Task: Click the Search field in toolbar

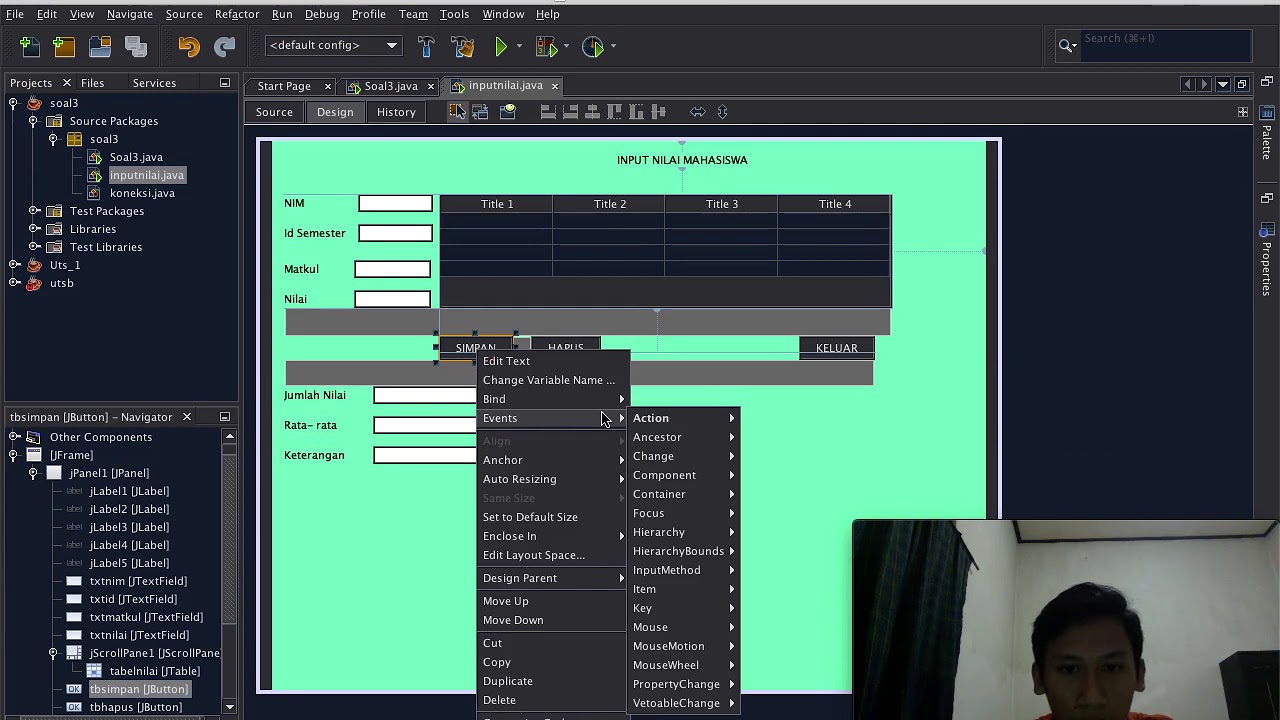Action: [1165, 45]
